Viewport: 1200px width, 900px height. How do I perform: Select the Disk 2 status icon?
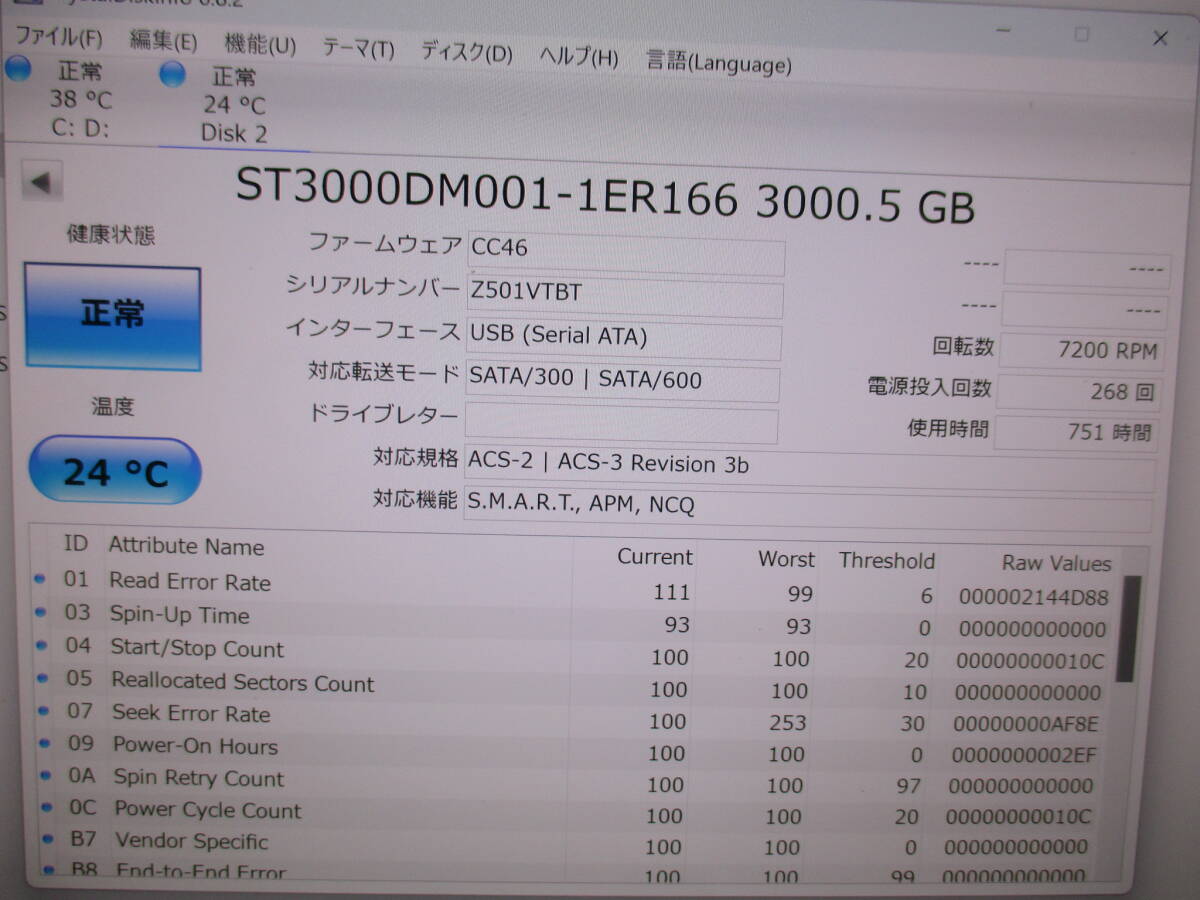tap(172, 73)
